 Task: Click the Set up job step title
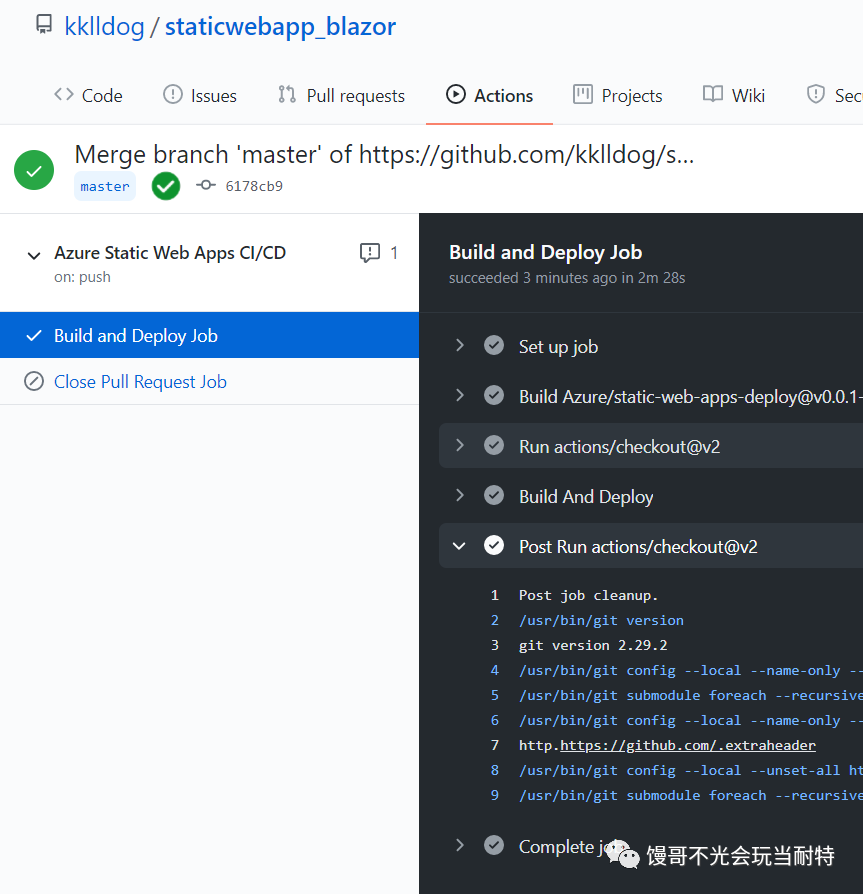click(x=559, y=347)
